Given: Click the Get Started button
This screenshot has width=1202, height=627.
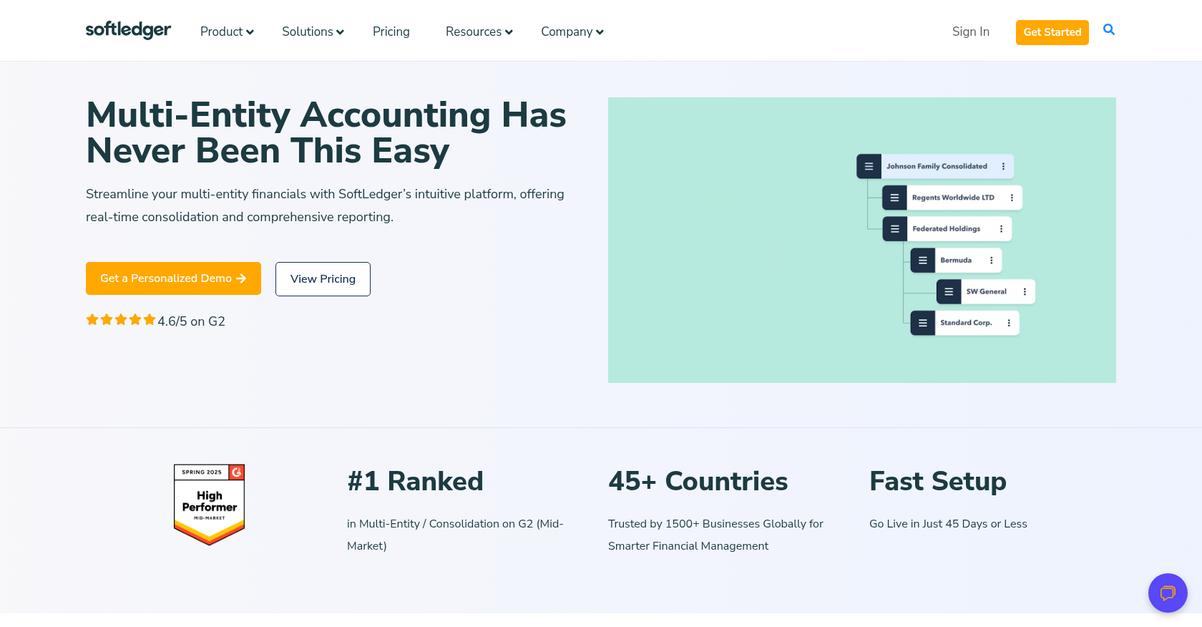Looking at the screenshot, I should pos(1052,32).
